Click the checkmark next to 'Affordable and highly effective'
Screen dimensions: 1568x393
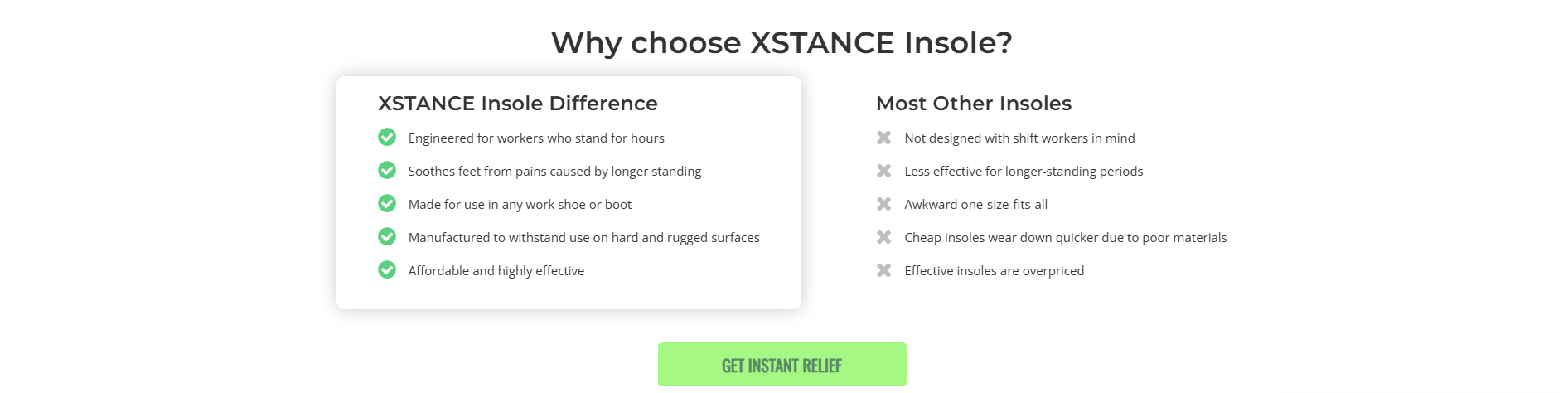pos(387,269)
